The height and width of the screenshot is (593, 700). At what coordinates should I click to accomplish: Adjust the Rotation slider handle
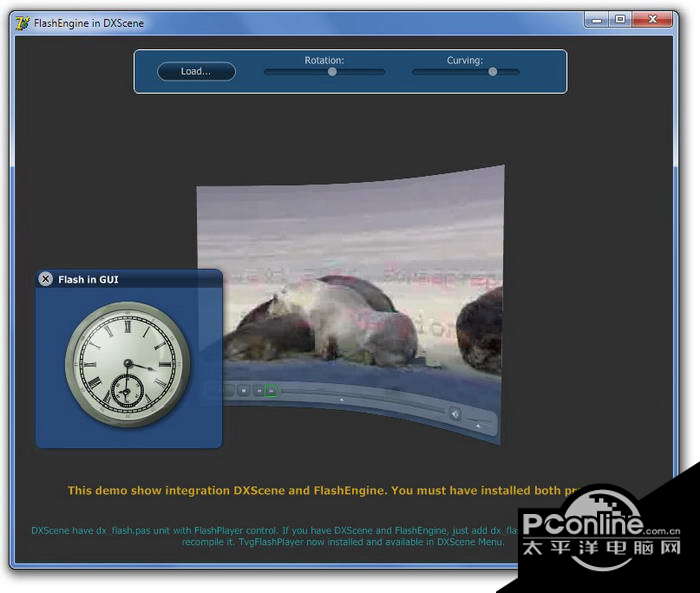pos(332,71)
